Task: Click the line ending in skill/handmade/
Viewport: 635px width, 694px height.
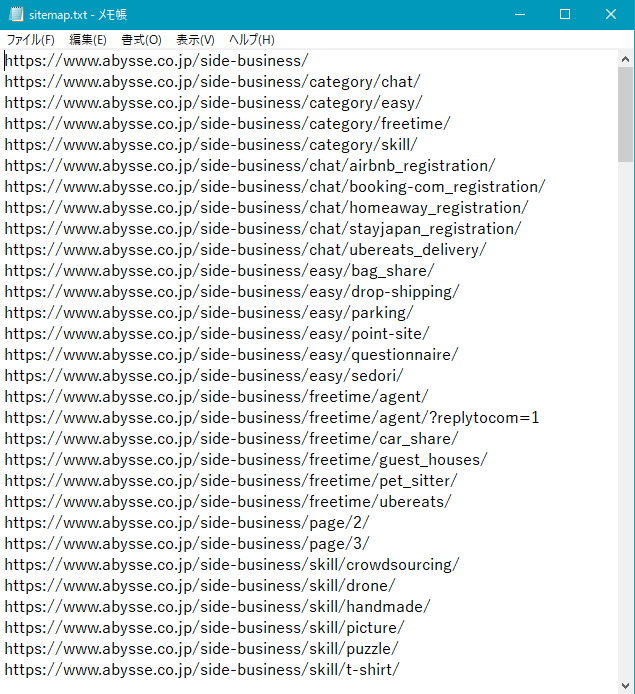Action: pyautogui.click(x=217, y=607)
